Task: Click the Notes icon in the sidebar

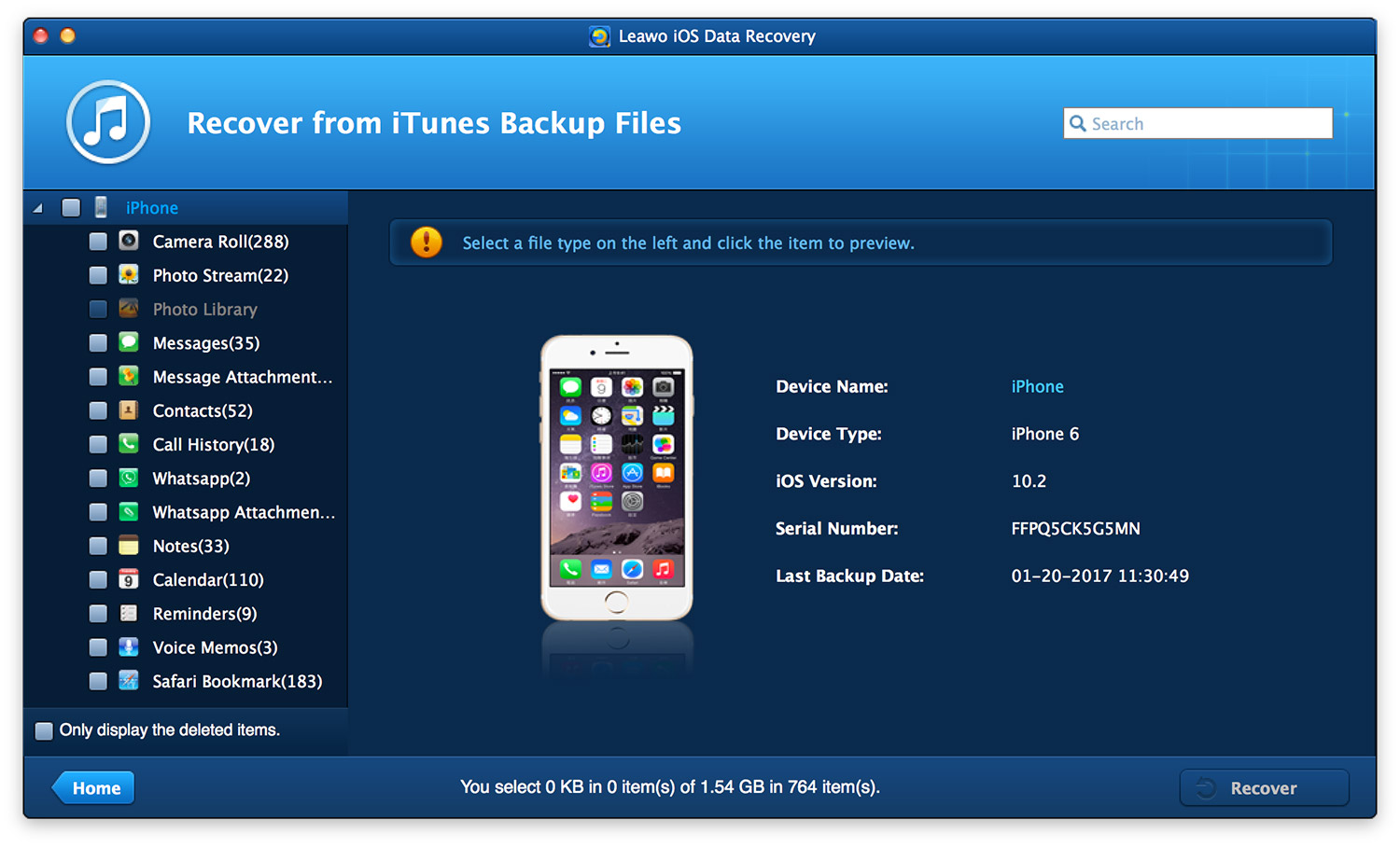Action: pos(129,545)
